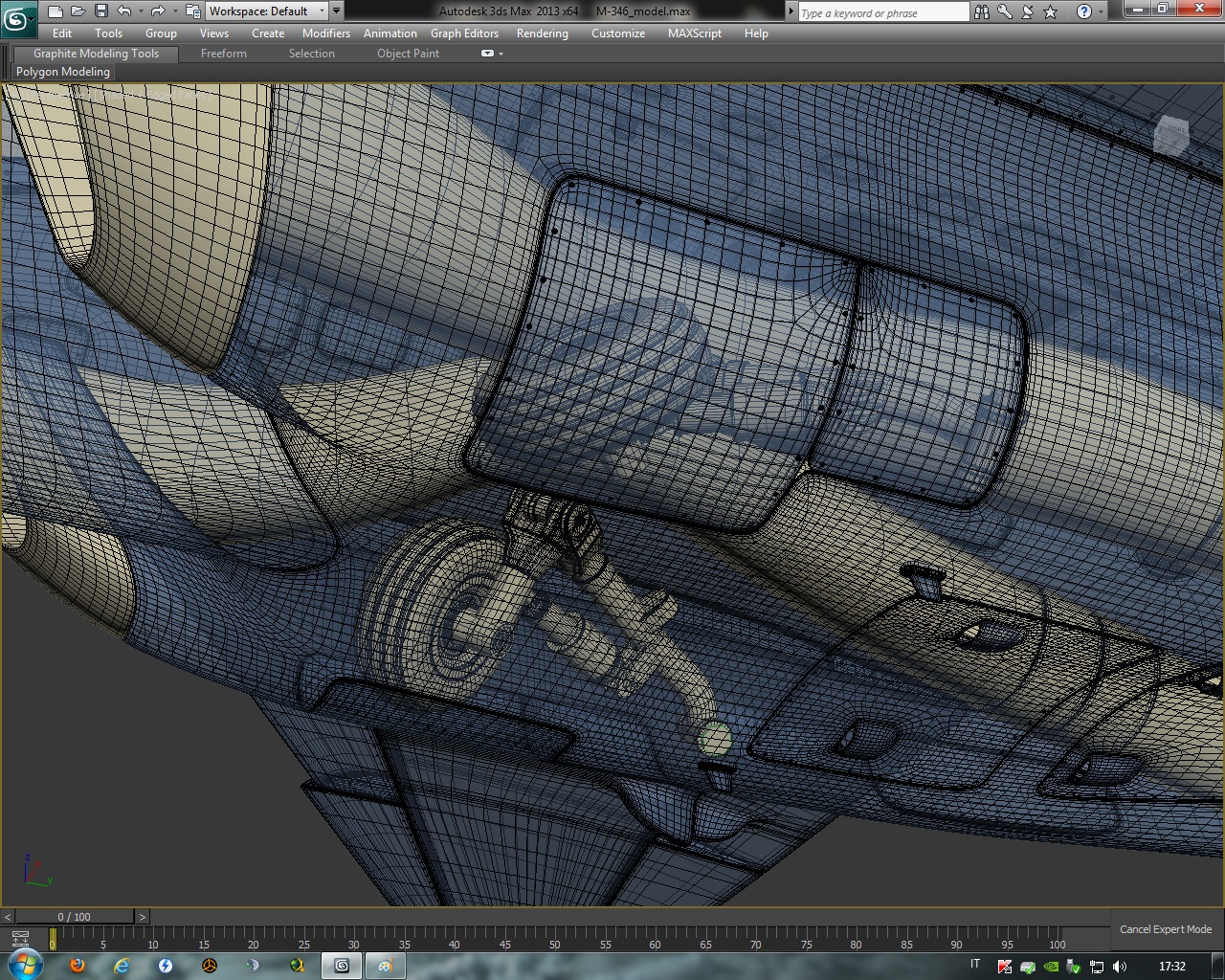
Task: Redo the action with the forward arrow icon
Action: click(158, 11)
